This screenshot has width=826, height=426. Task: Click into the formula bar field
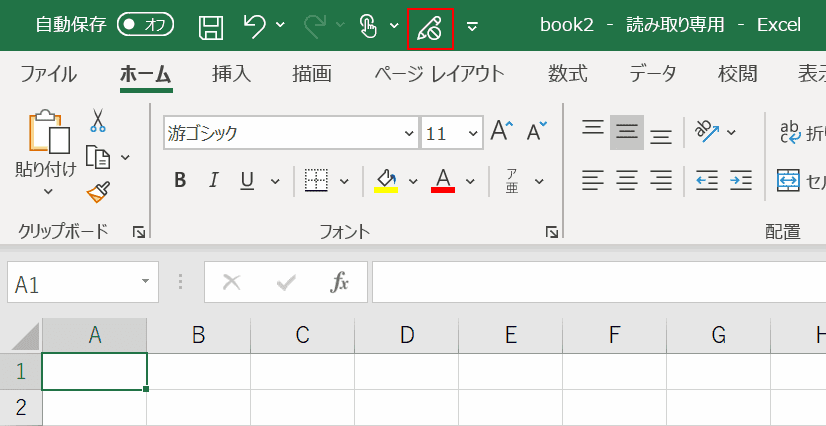click(599, 282)
